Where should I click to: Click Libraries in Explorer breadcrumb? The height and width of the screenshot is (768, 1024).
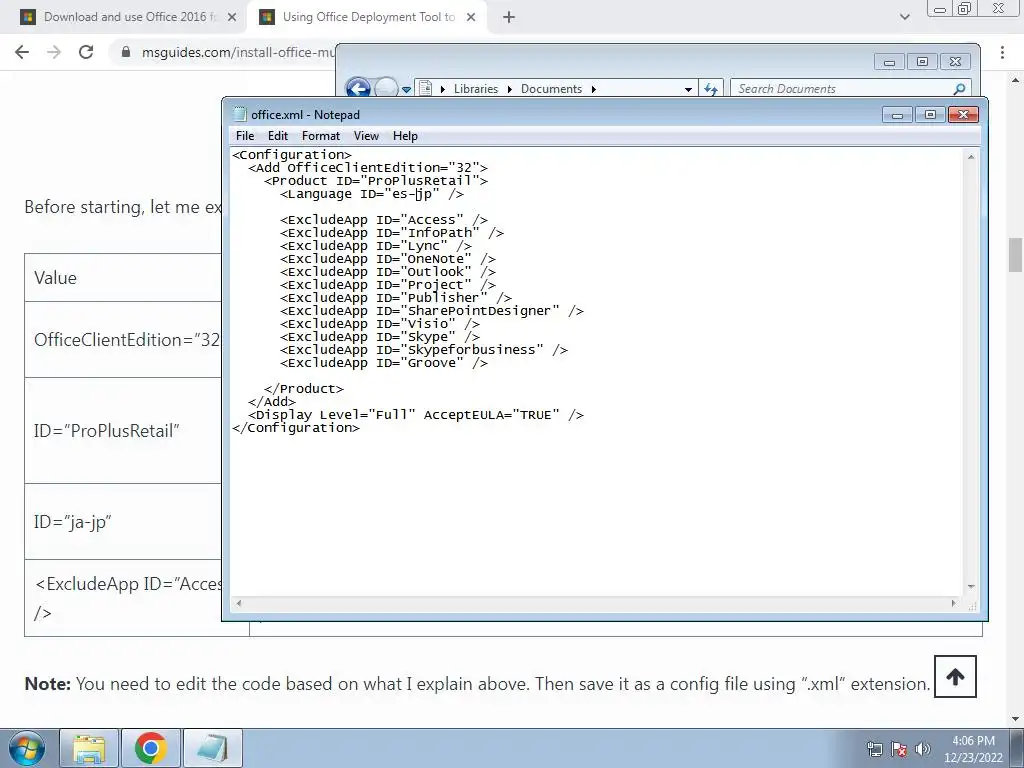(x=475, y=89)
